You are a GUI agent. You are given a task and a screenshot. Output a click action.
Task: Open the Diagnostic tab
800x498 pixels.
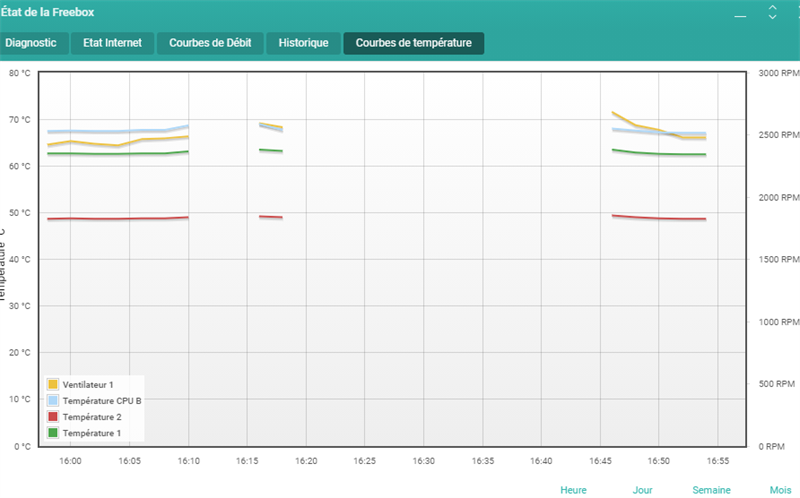pyautogui.click(x=31, y=43)
